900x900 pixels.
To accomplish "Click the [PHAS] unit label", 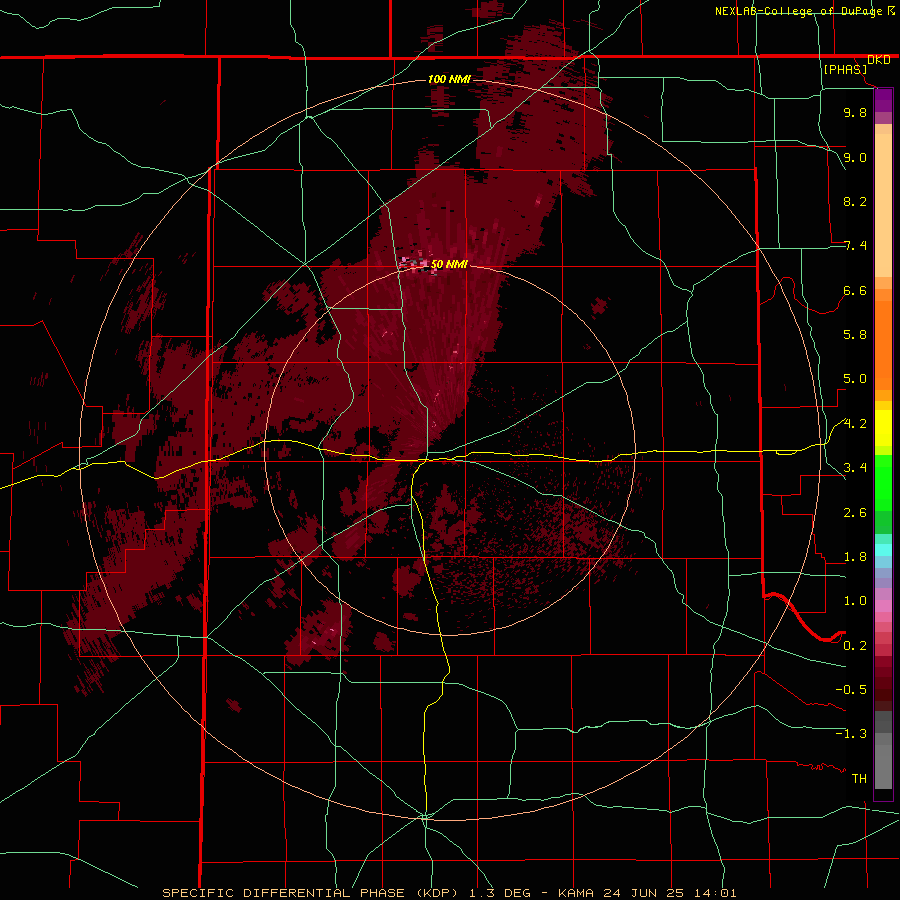I will click(845, 70).
